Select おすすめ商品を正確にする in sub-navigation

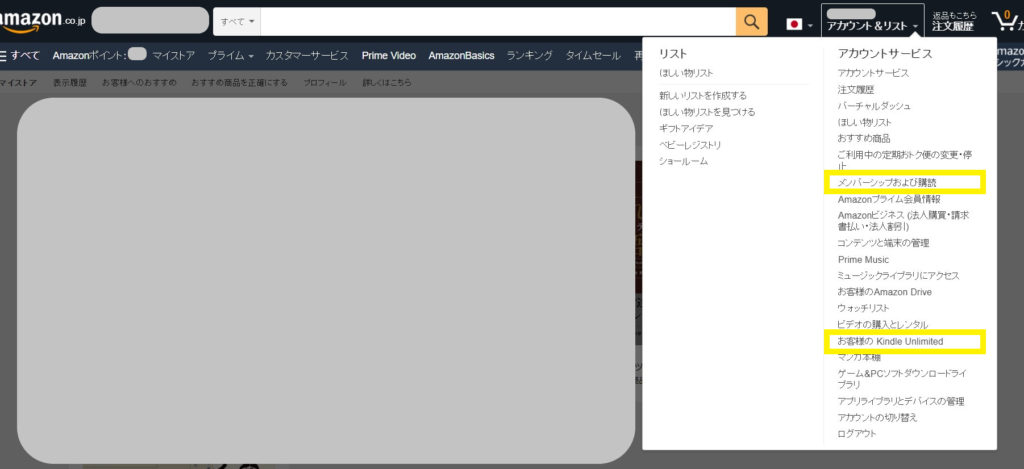point(240,83)
